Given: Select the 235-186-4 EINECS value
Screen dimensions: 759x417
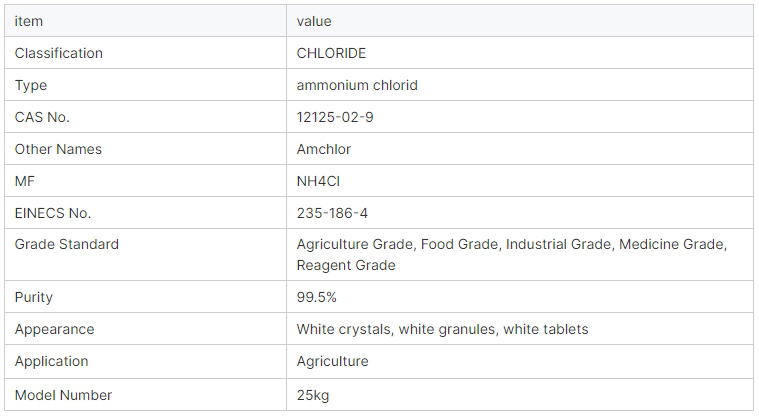Looking at the screenshot, I should (x=332, y=213).
